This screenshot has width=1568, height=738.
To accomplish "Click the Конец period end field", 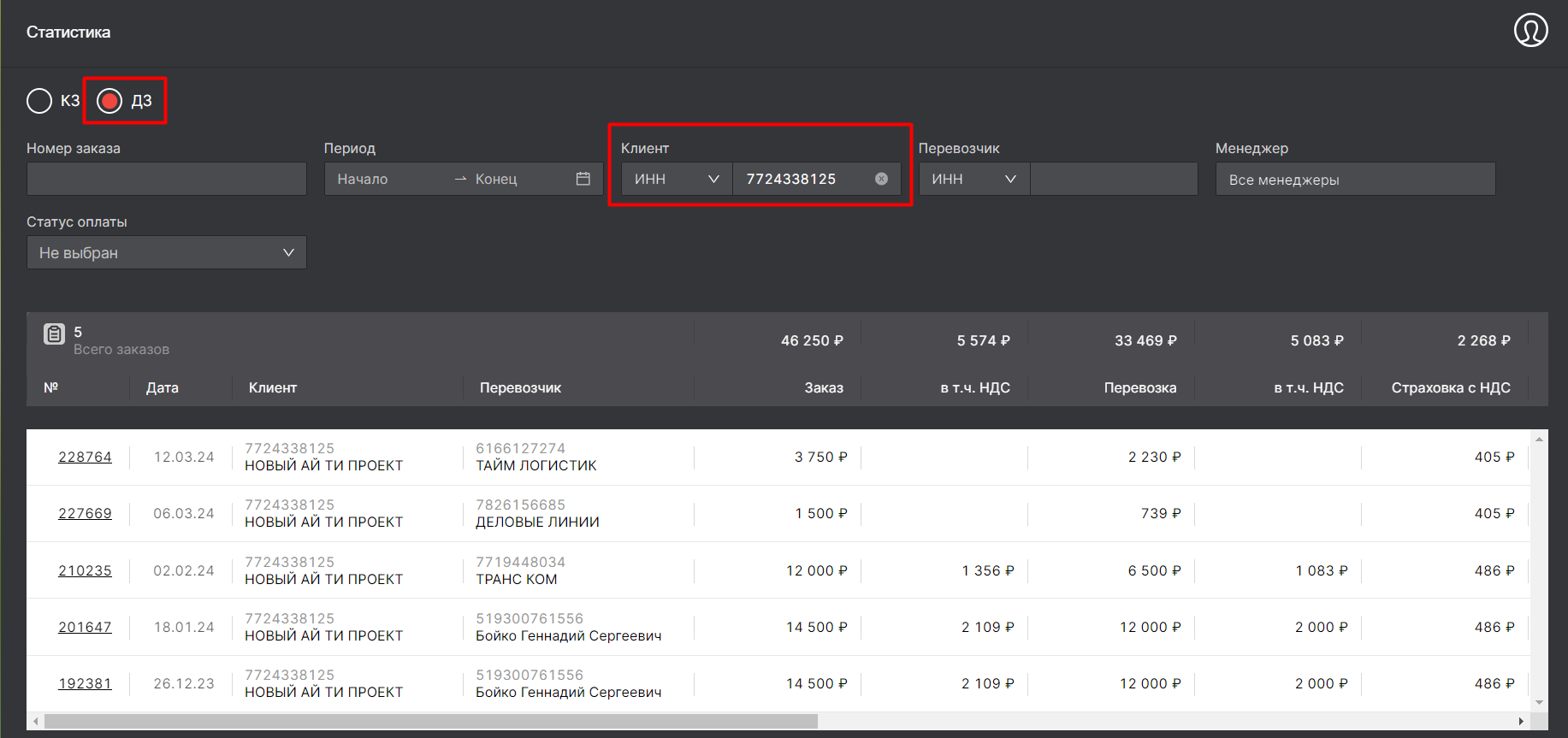I will pyautogui.click(x=520, y=179).
